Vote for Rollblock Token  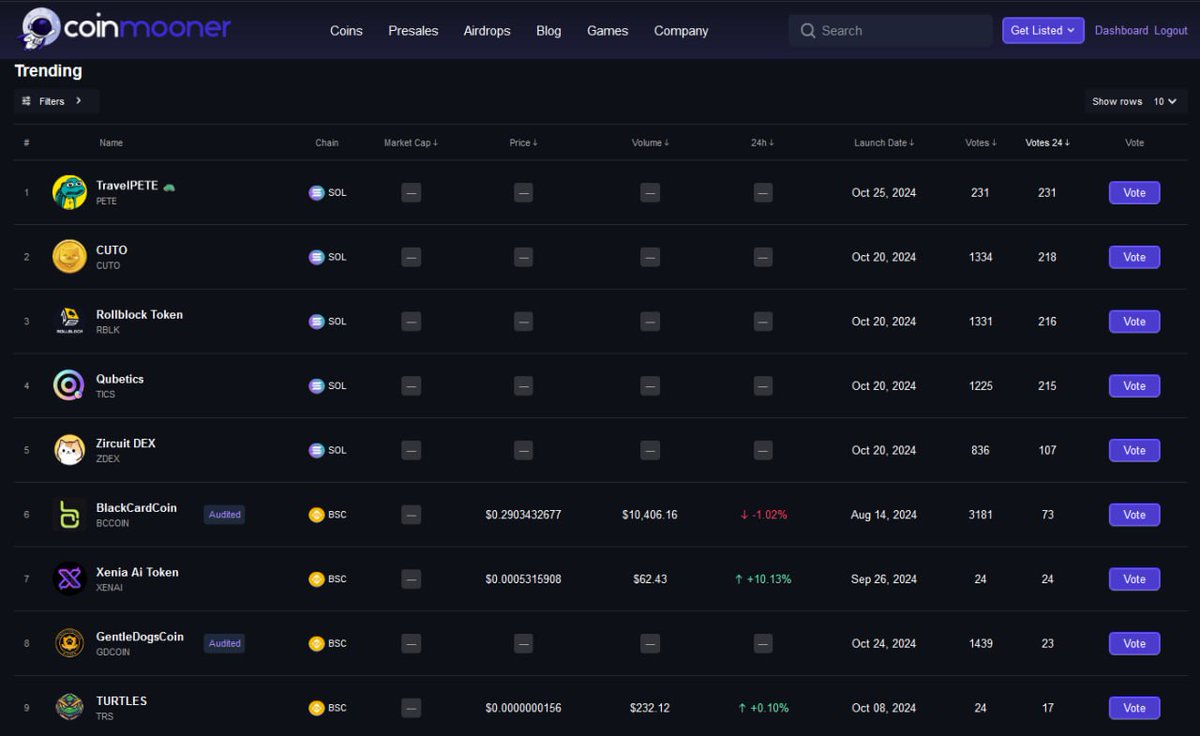[x=1134, y=322]
